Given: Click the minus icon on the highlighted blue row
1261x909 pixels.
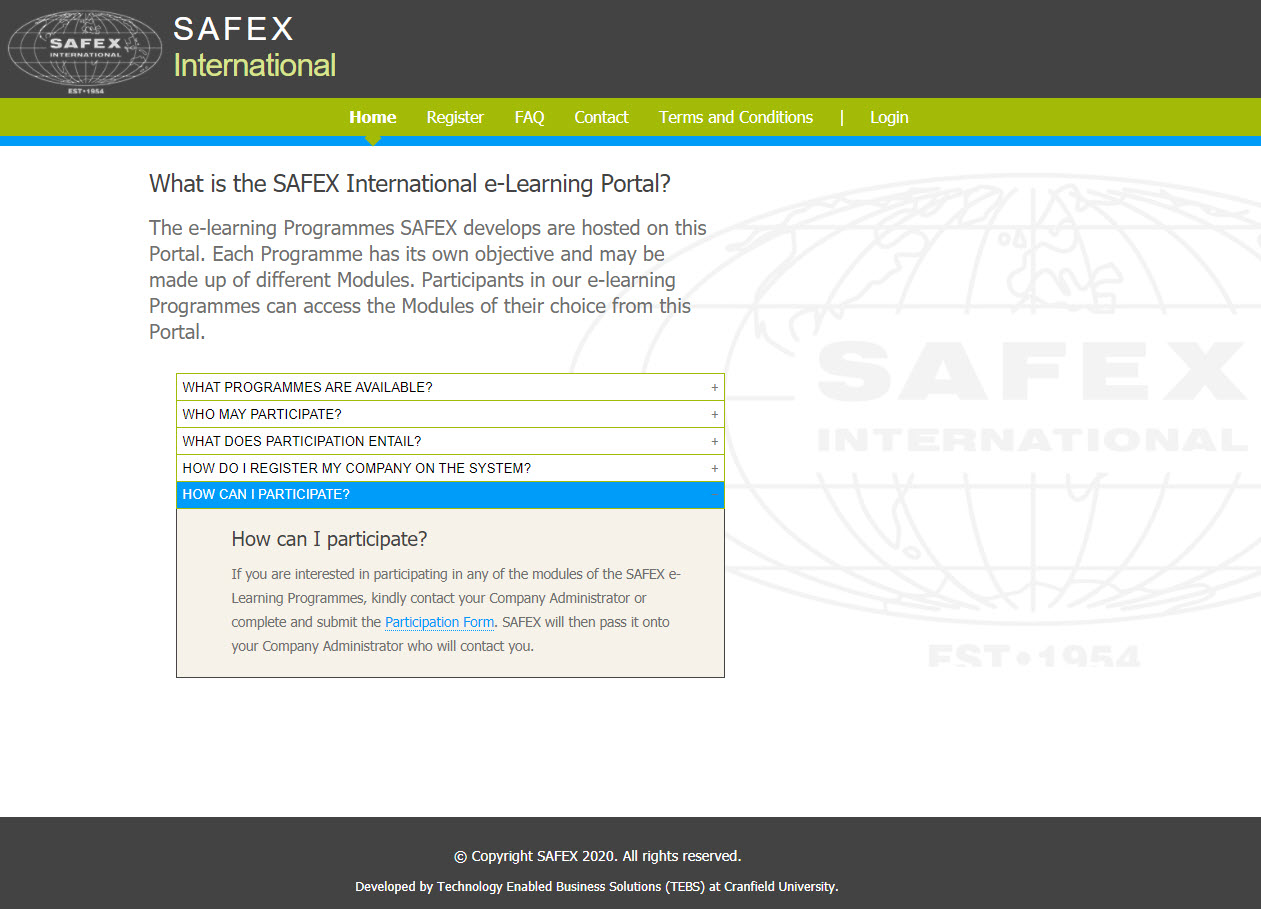Looking at the screenshot, I should 714,494.
